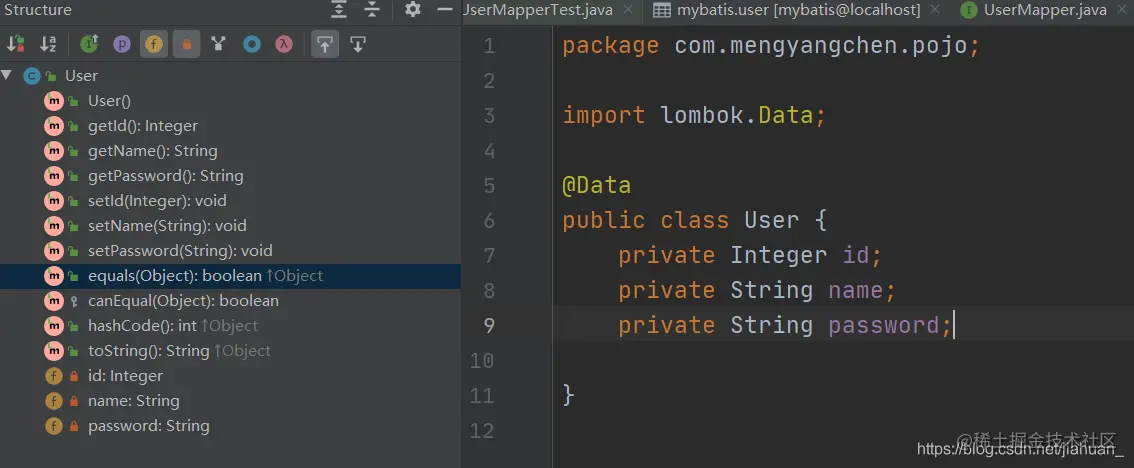Select setName(String): void method
Viewport: 1134px width, 468px height.
(x=167, y=226)
